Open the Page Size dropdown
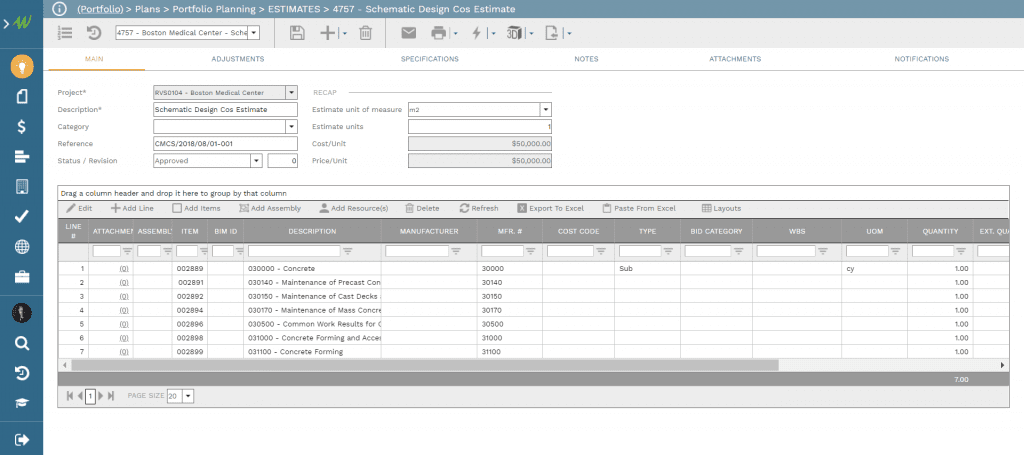 (188, 396)
